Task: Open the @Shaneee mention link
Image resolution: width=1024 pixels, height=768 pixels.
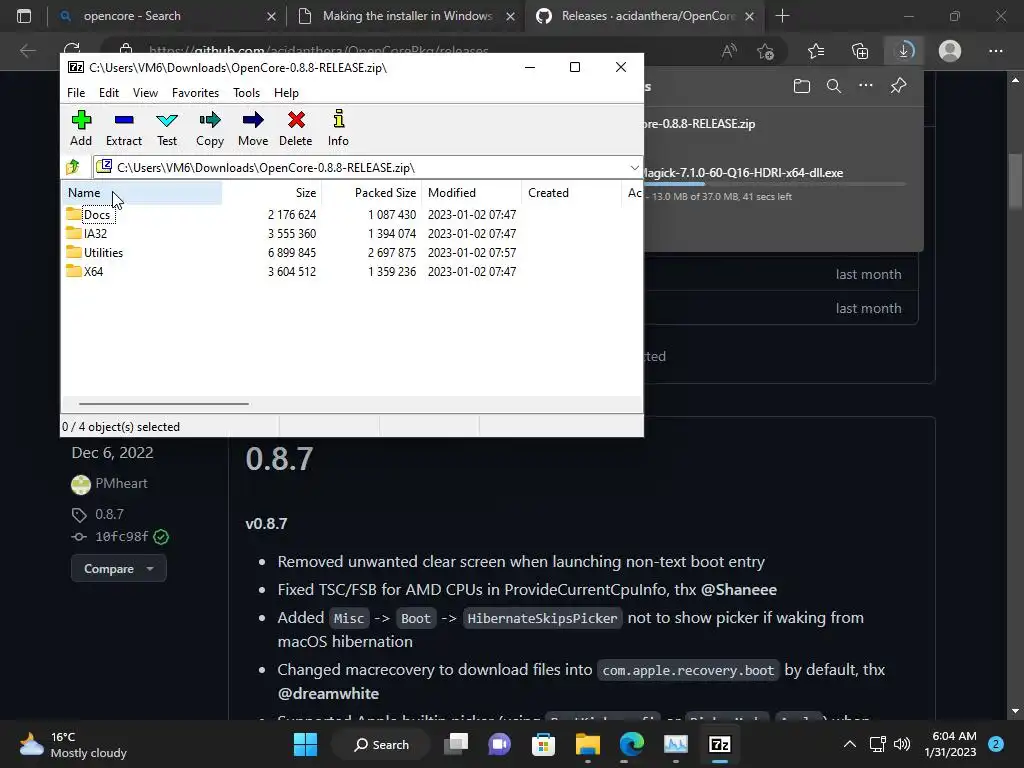Action: (739, 590)
